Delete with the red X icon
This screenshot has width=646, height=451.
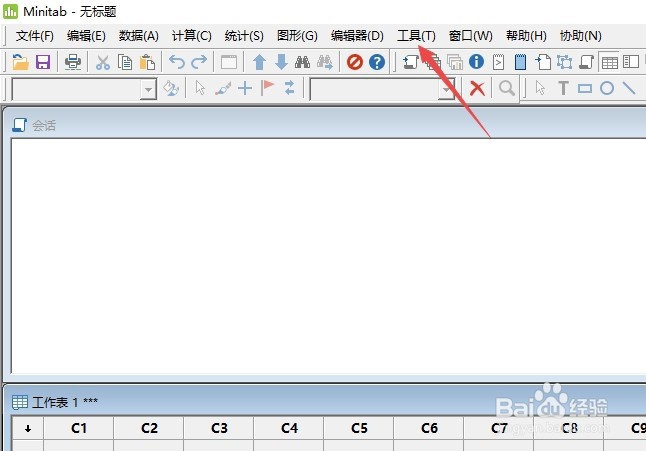pyautogui.click(x=477, y=89)
